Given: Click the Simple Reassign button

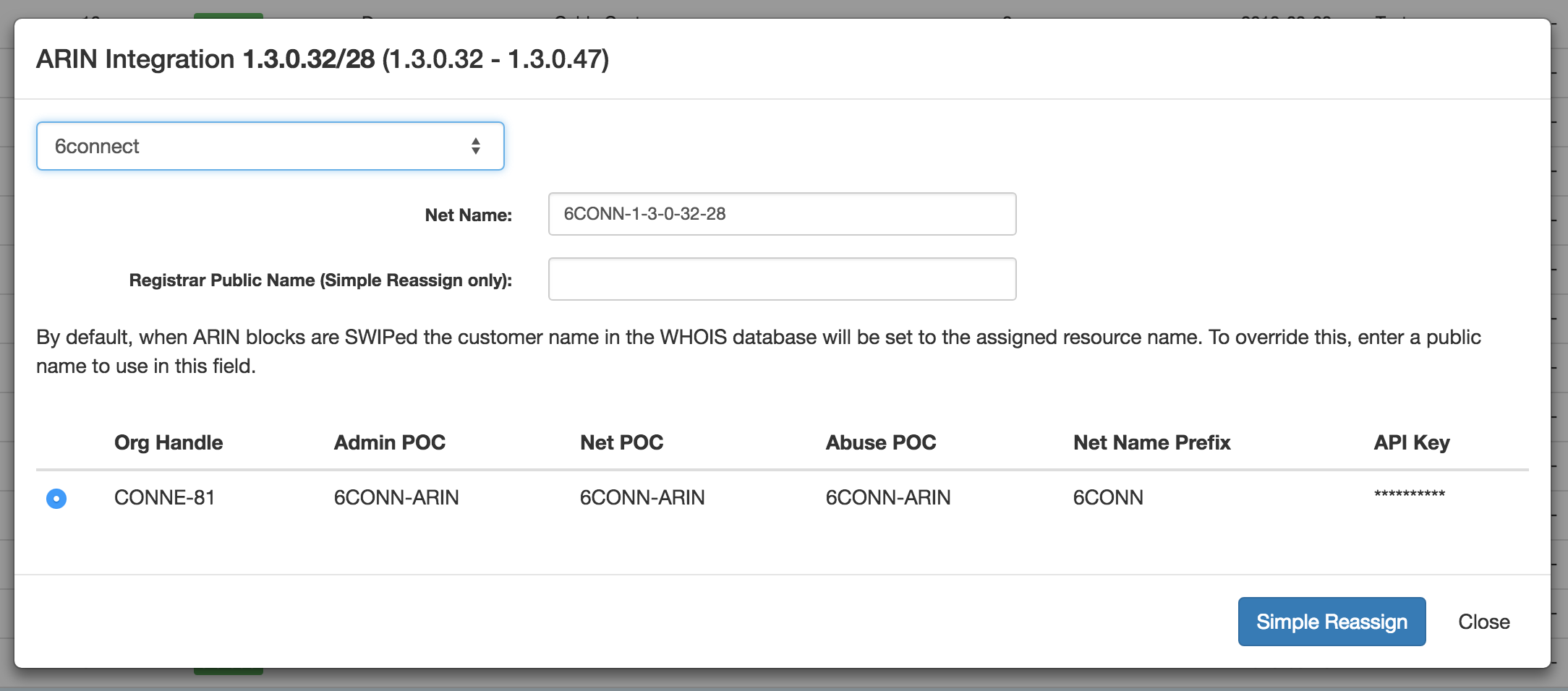Looking at the screenshot, I should pos(1331,622).
